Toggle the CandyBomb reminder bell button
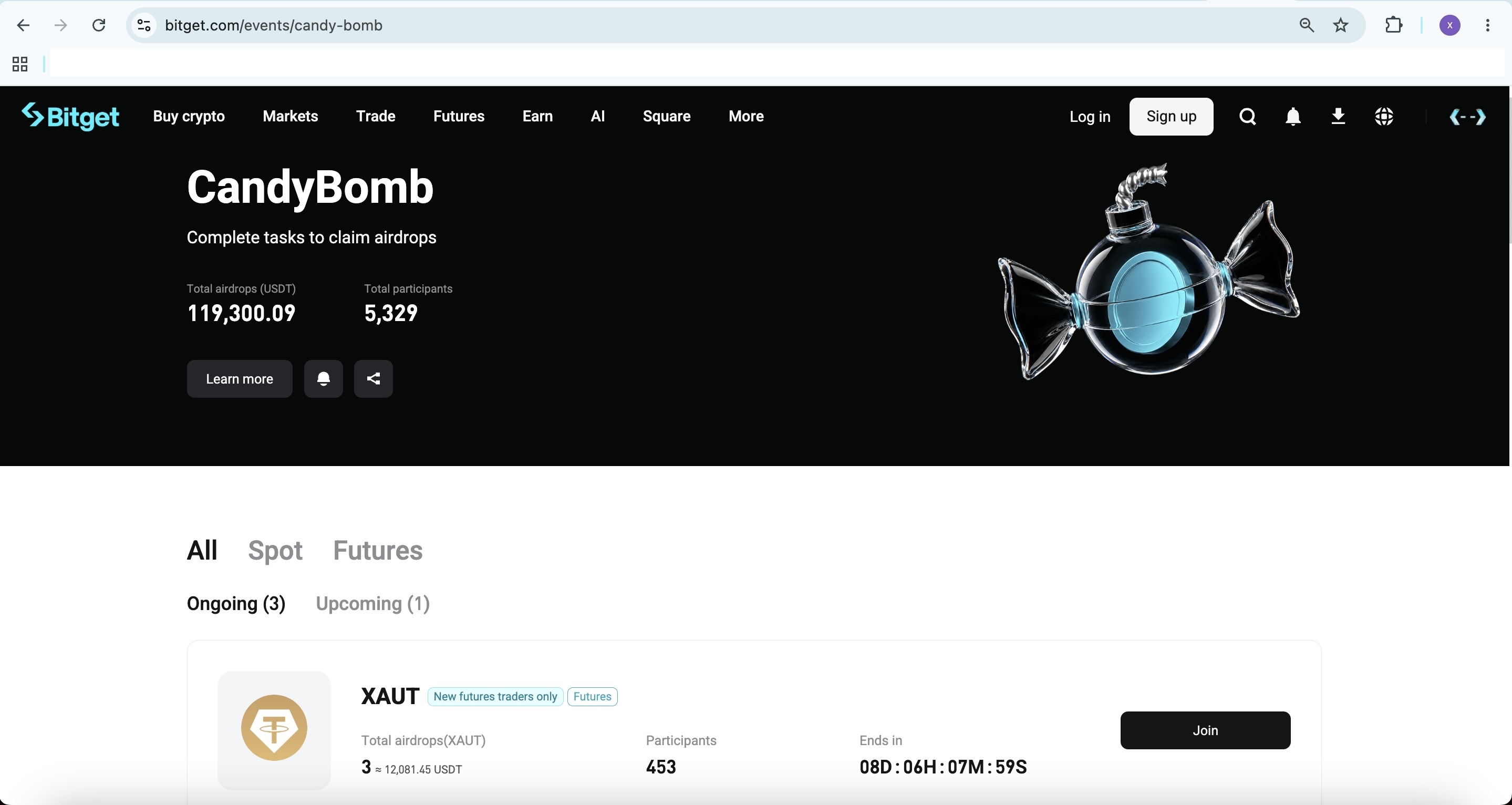The height and width of the screenshot is (805, 1512). pos(324,379)
